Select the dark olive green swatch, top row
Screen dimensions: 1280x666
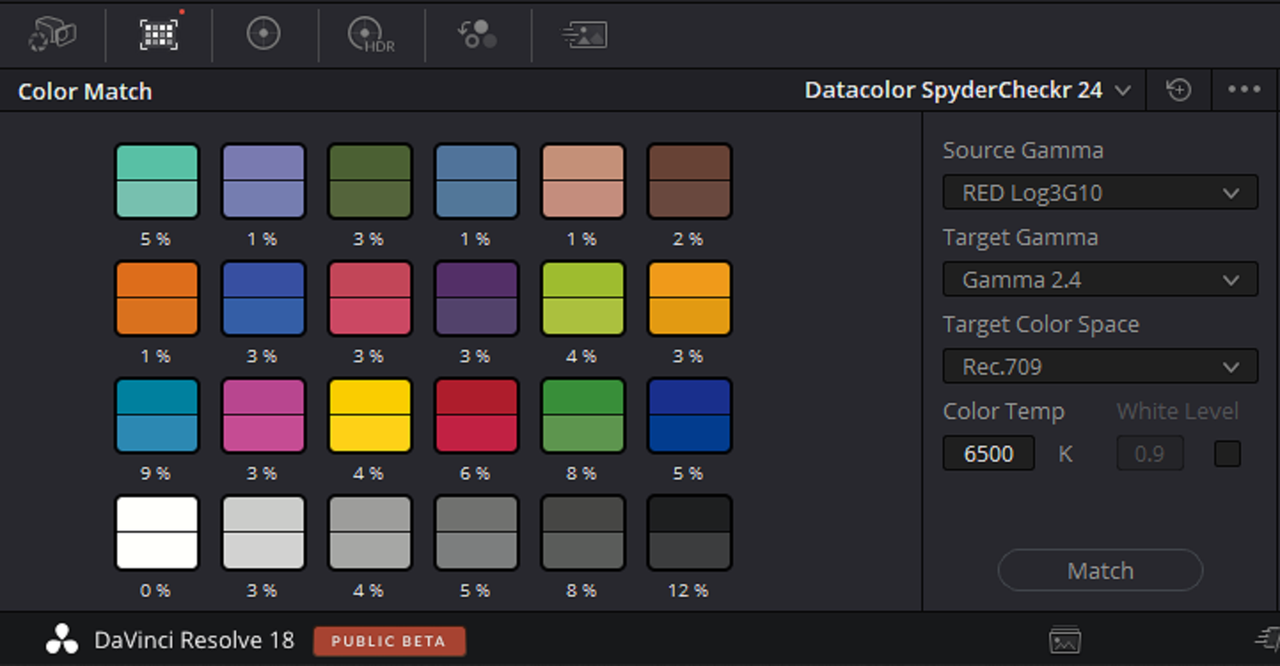370,181
